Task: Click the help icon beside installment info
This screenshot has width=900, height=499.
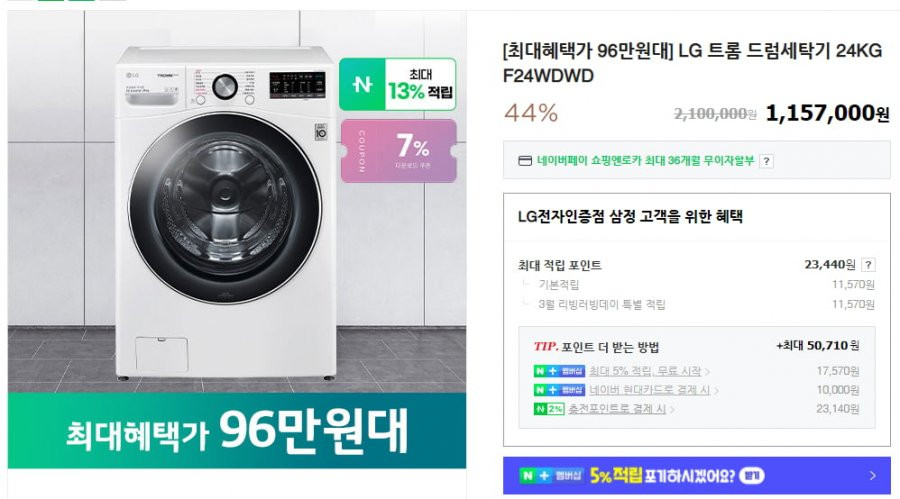Action: (766, 161)
